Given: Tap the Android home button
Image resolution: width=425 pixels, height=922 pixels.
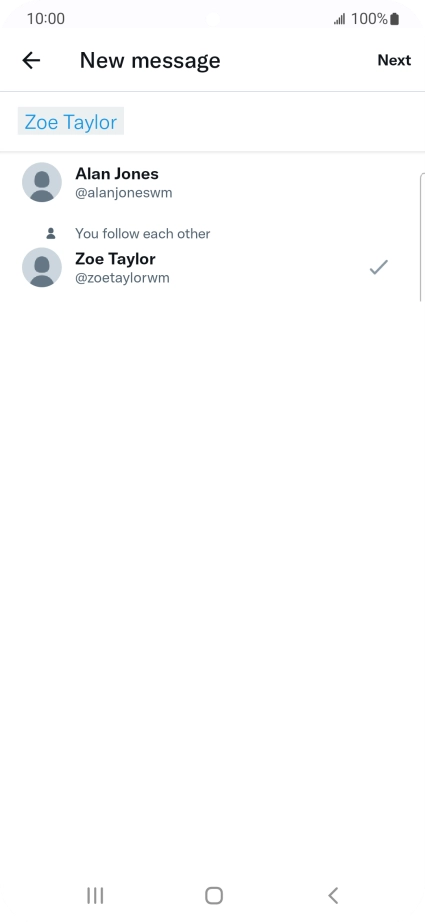Looking at the screenshot, I should [x=214, y=896].
